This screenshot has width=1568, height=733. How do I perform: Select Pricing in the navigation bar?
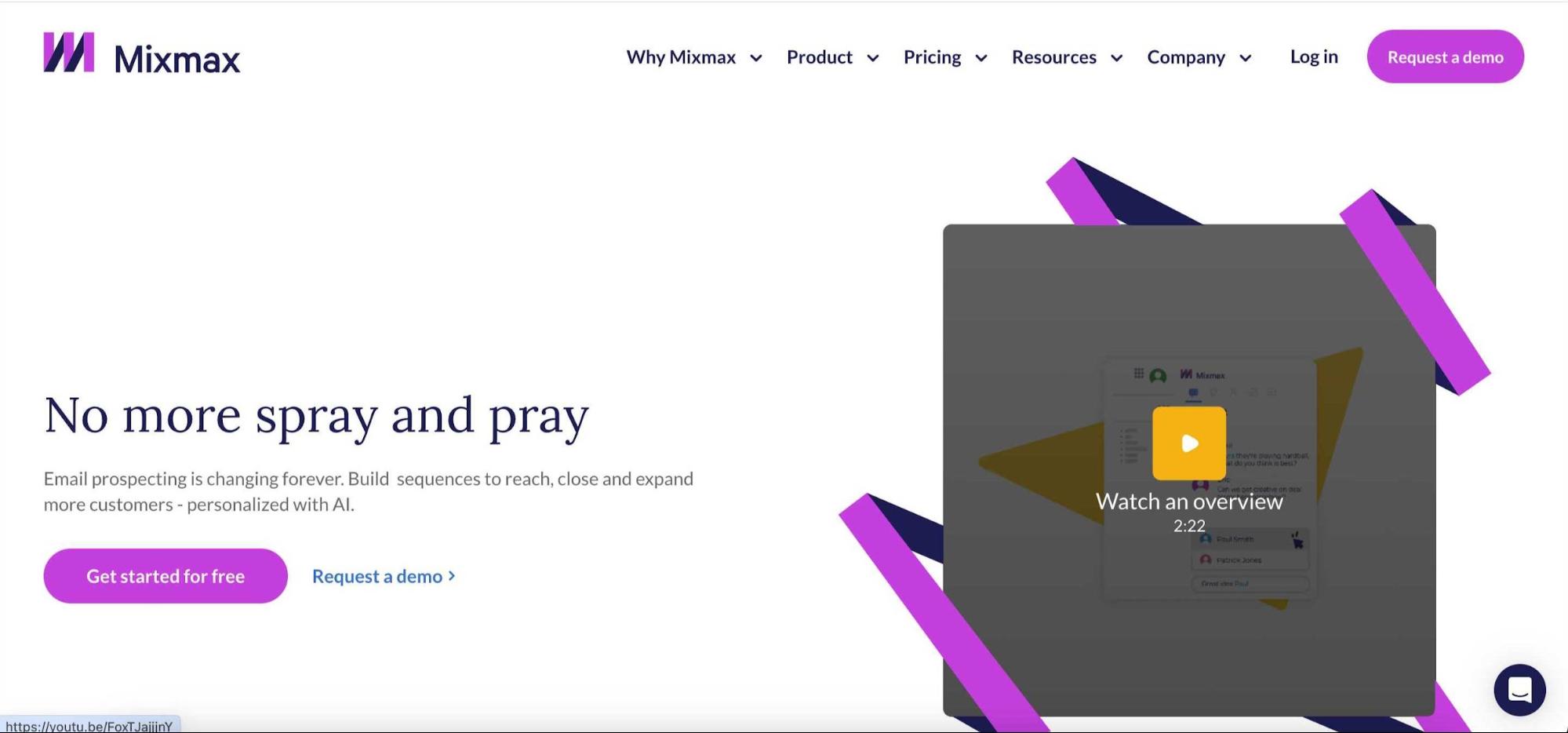click(932, 57)
